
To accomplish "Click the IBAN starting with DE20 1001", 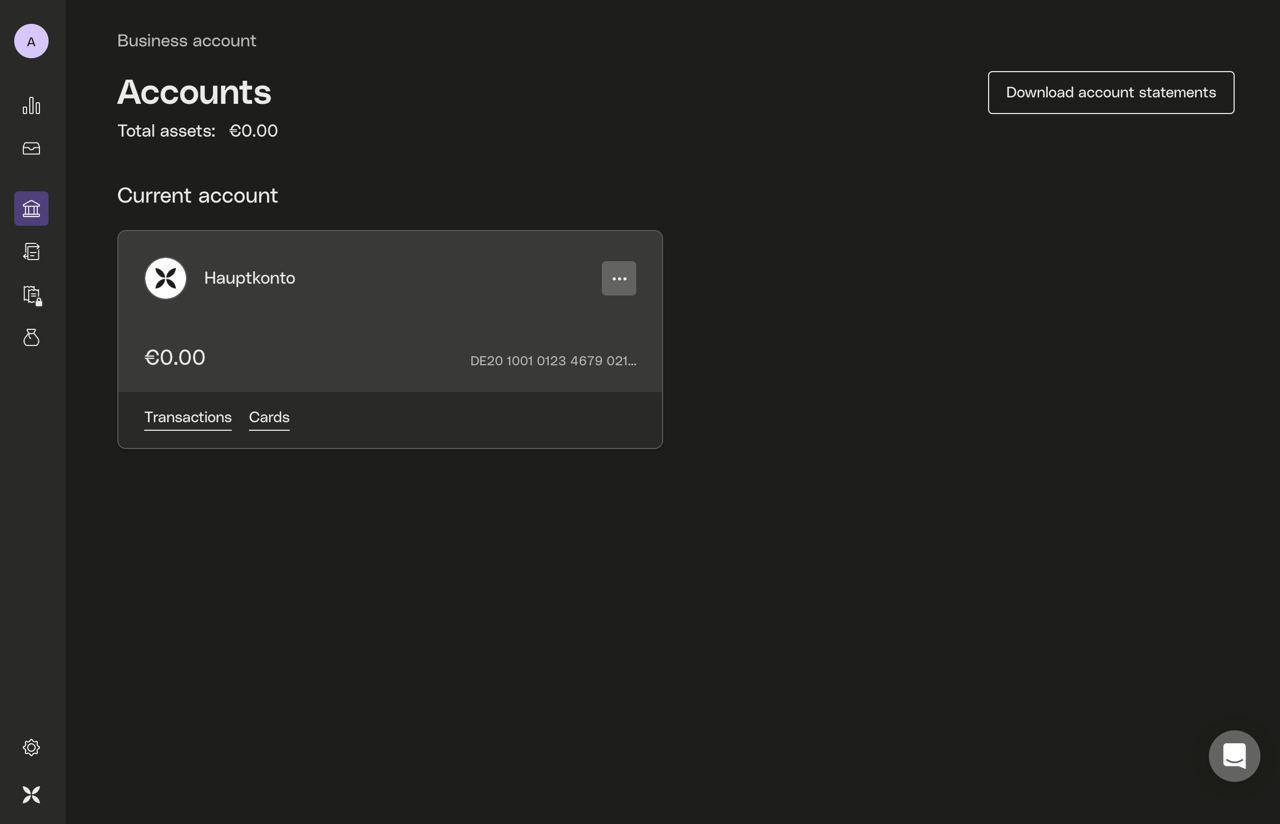I will pyautogui.click(x=553, y=361).
